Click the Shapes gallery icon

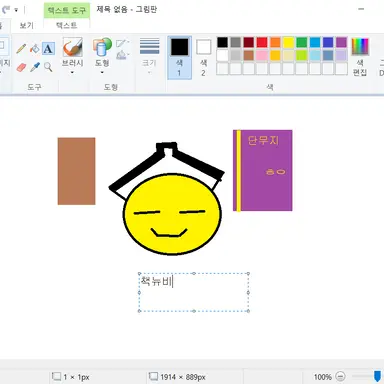pyautogui.click(x=102, y=47)
